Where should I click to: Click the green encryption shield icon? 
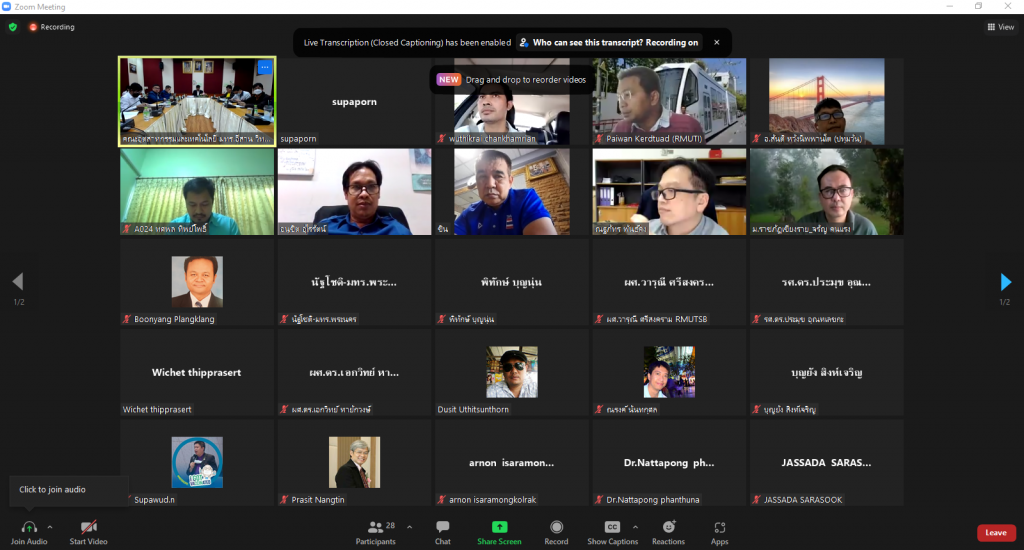tap(13, 27)
